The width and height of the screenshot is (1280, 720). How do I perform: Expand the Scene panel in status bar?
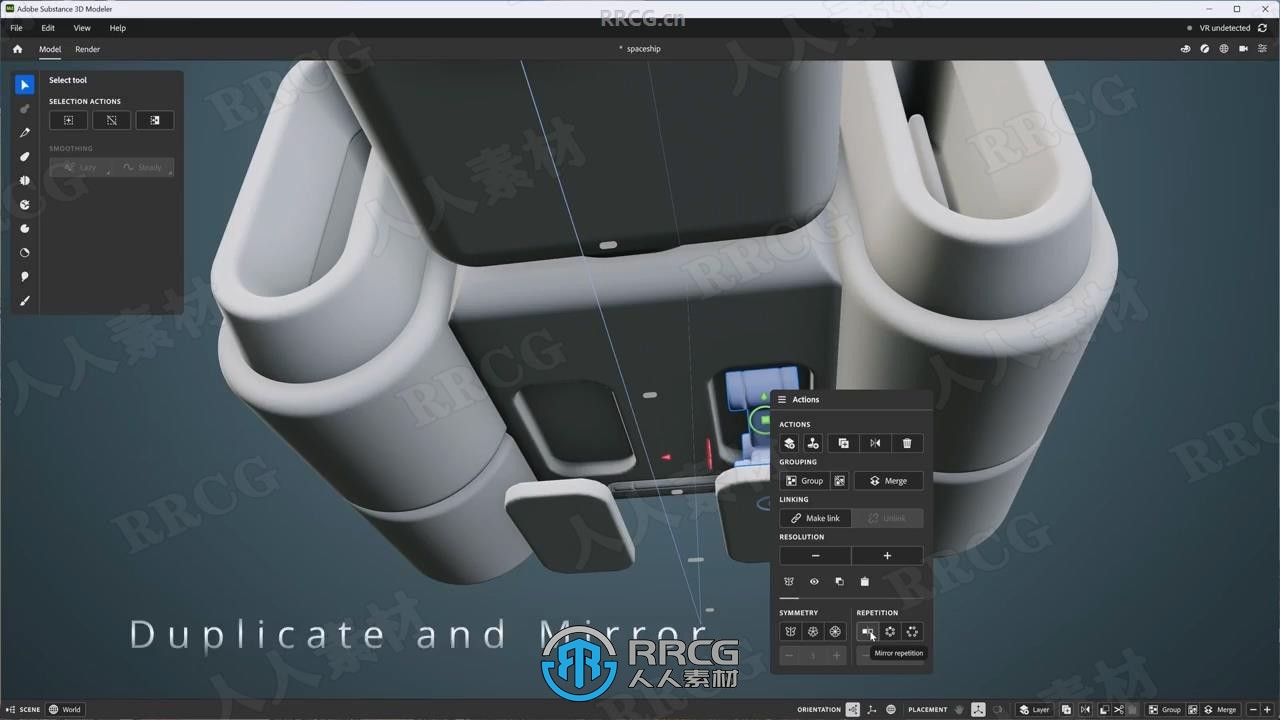pyautogui.click(x=24, y=710)
